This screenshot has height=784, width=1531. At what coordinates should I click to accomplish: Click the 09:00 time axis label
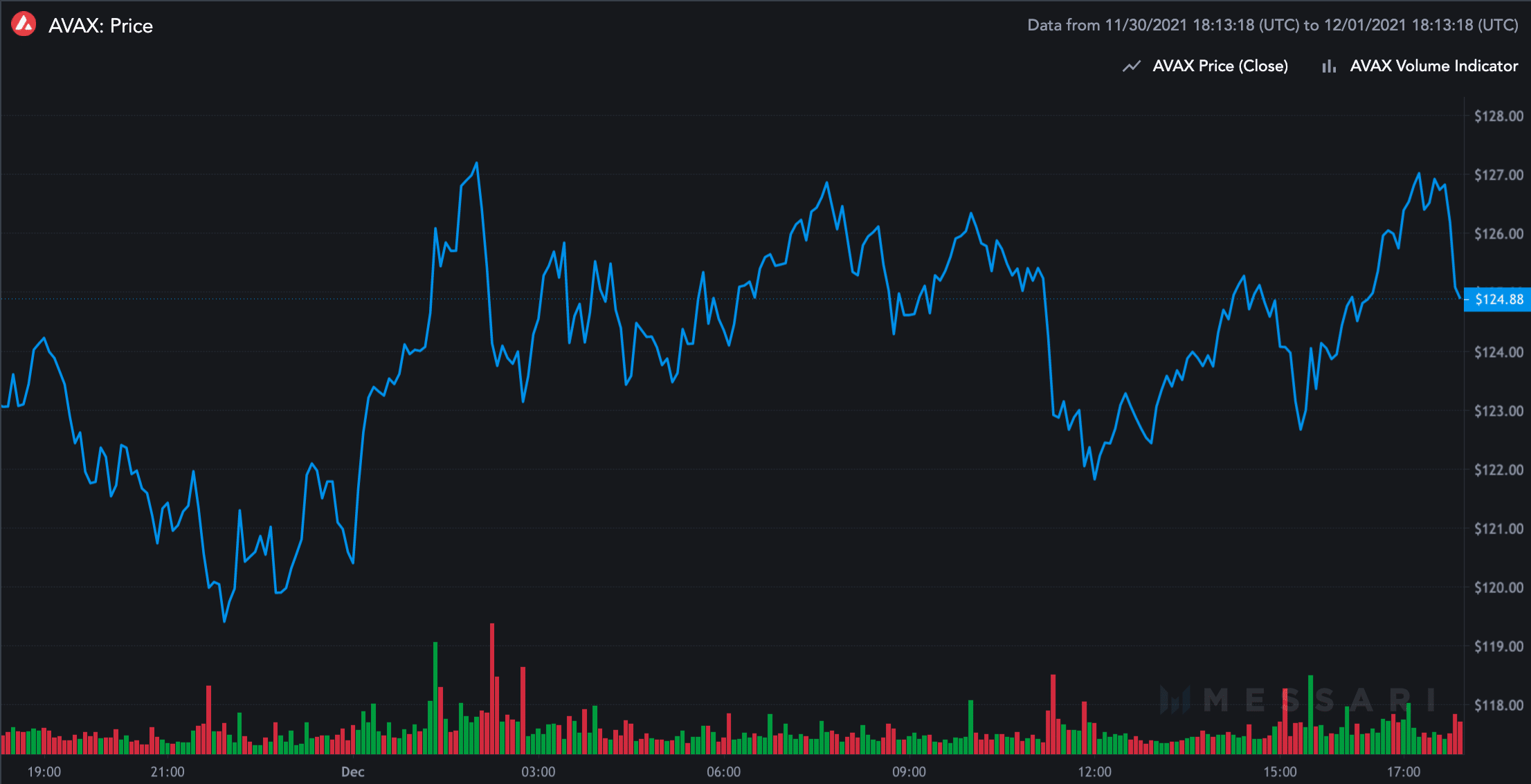point(909,772)
